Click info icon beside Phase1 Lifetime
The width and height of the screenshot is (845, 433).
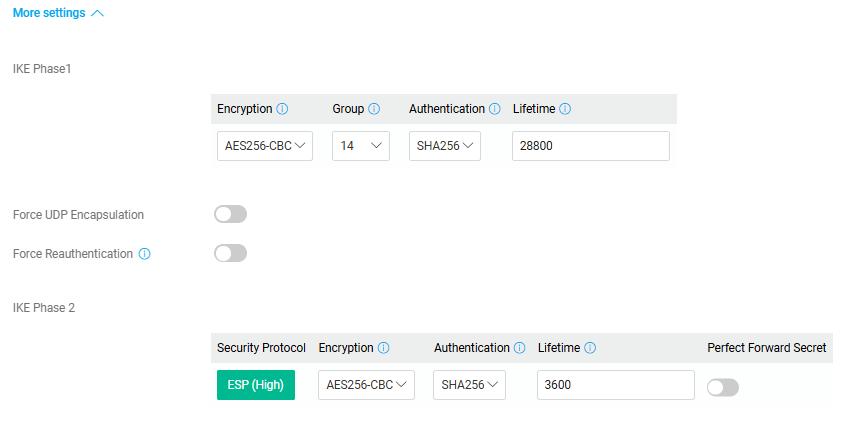click(565, 109)
